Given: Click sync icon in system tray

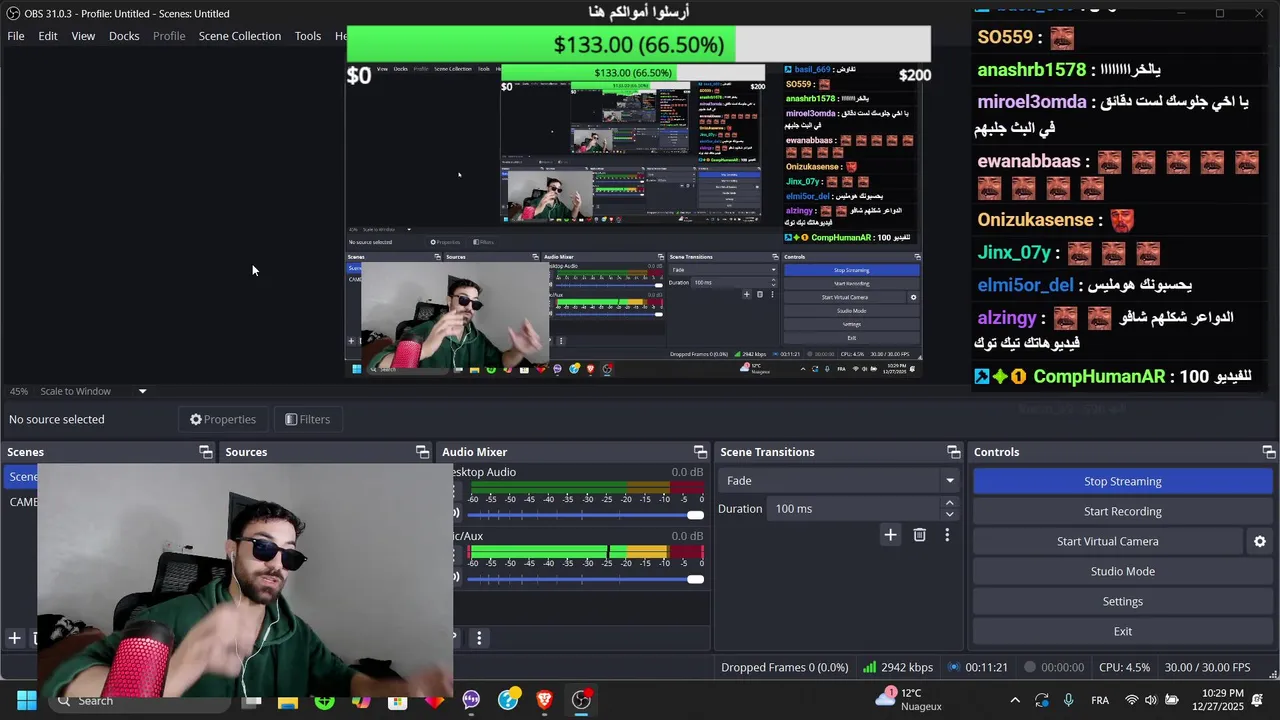Looking at the screenshot, I should 1042,700.
